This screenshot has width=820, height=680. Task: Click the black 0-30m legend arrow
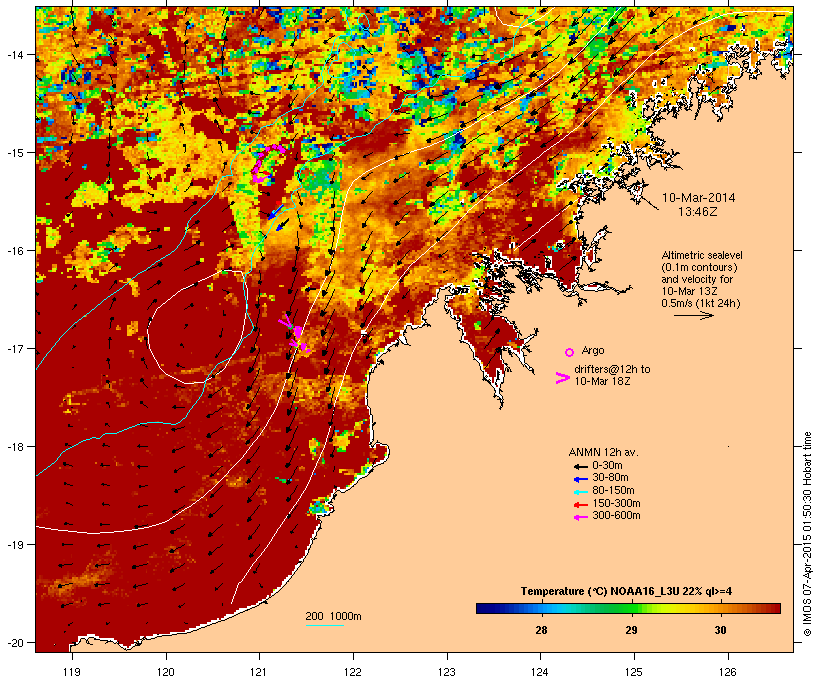(580, 466)
